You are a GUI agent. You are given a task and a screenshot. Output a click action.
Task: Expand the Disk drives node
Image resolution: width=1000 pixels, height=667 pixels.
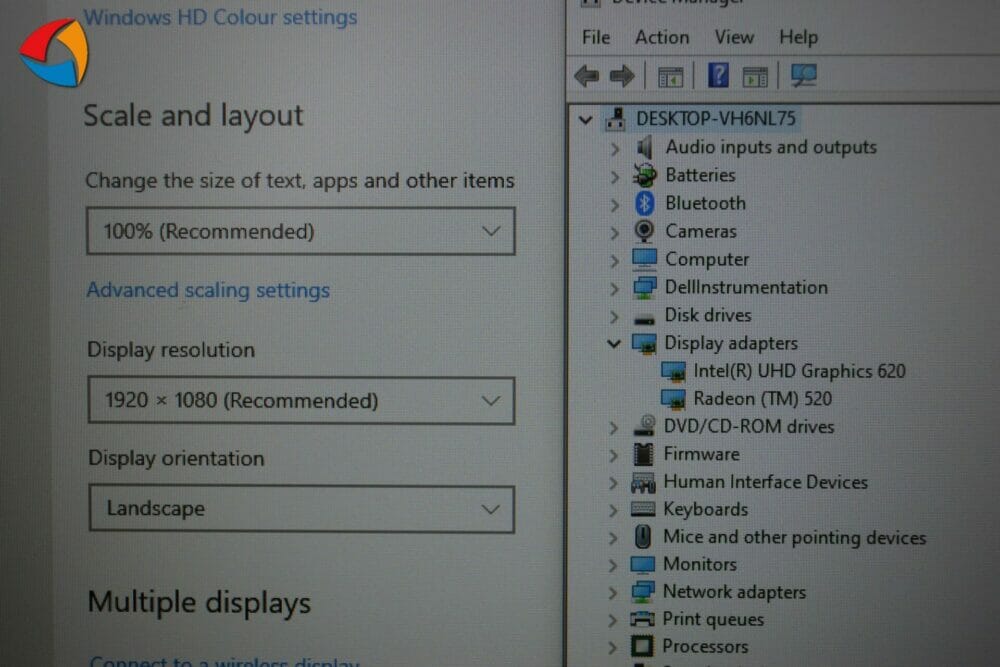pyautogui.click(x=614, y=317)
